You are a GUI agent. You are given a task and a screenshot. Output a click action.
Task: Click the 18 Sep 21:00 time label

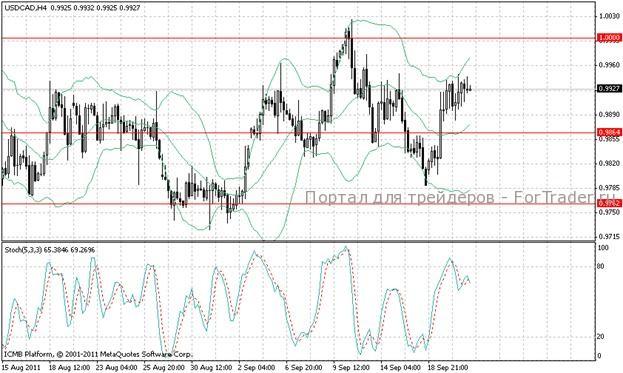(x=447, y=368)
